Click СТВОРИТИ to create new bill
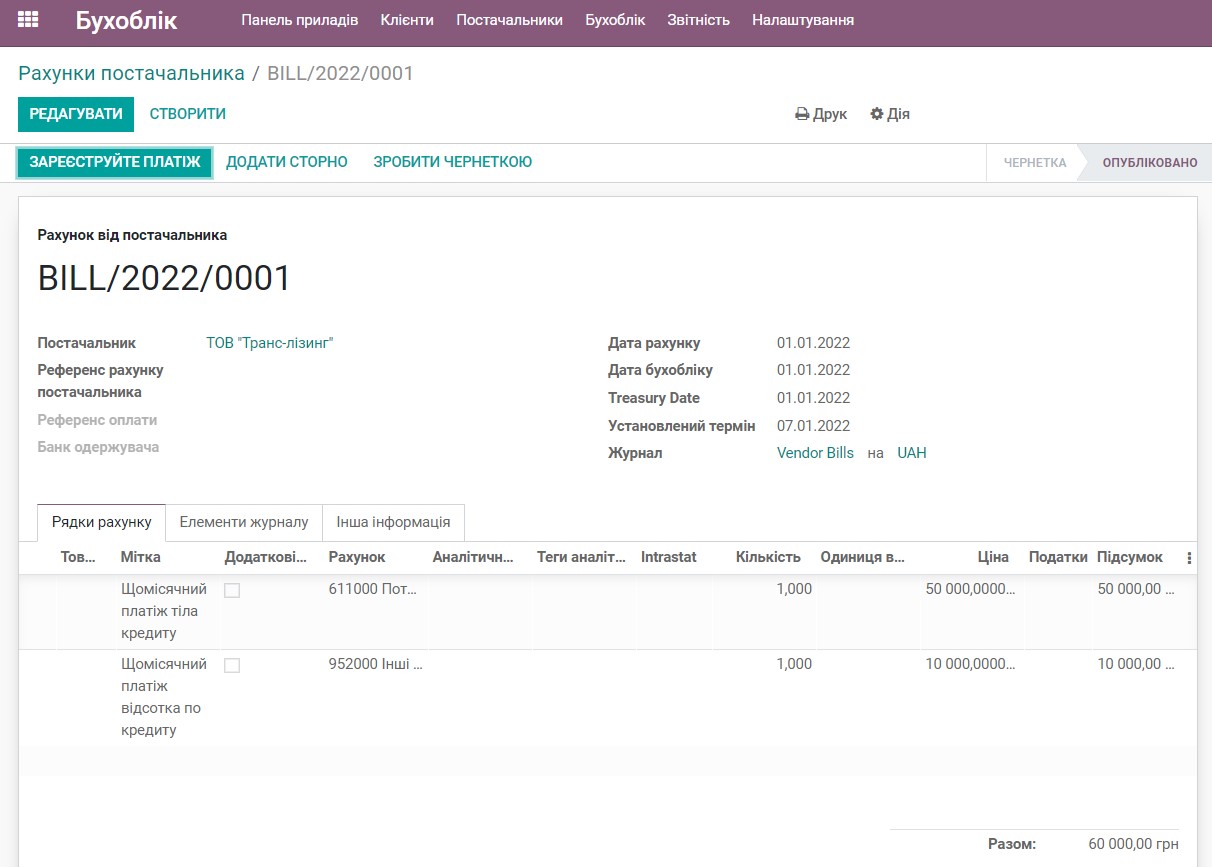 (x=187, y=114)
